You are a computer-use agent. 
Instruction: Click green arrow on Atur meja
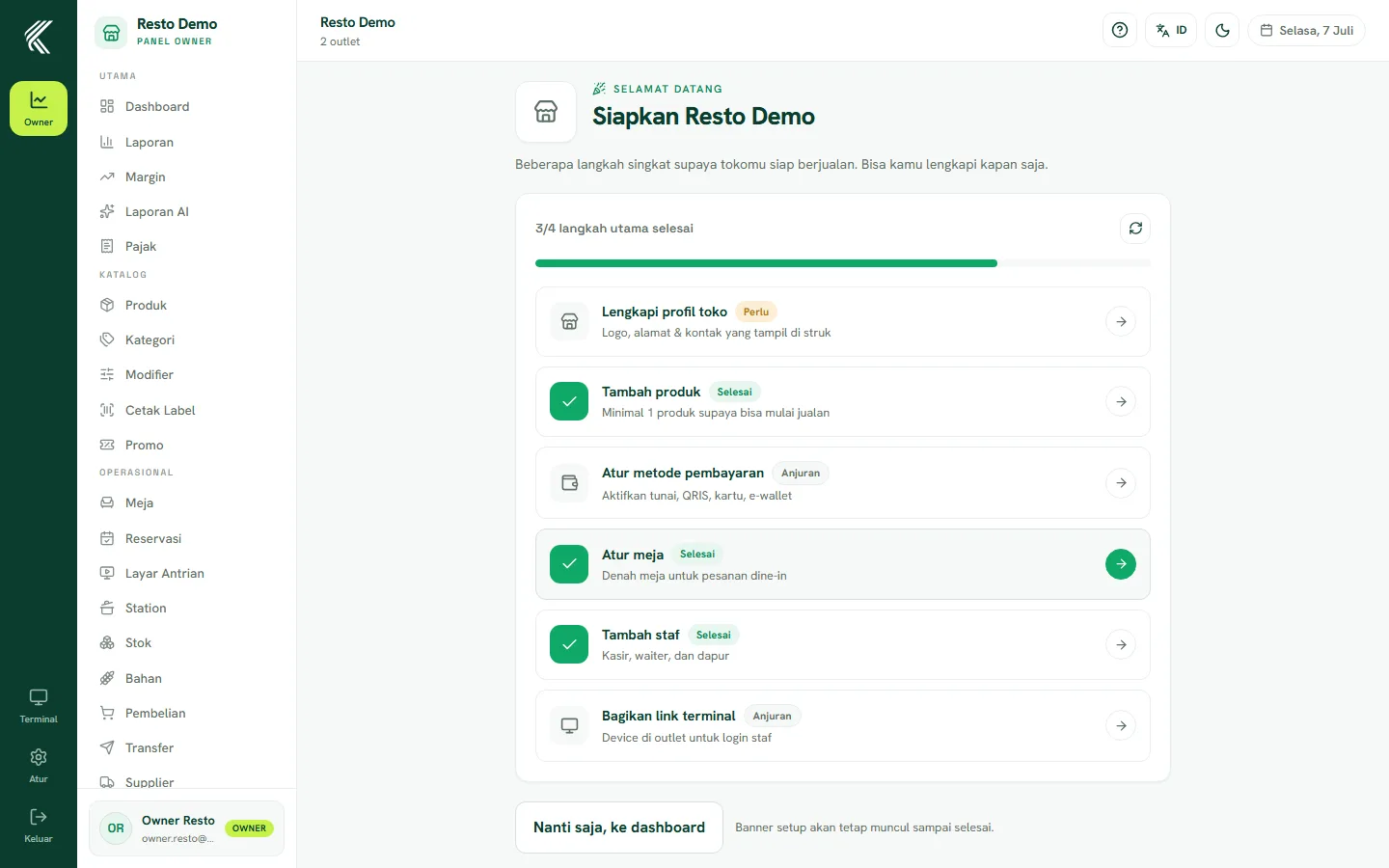pyautogui.click(x=1120, y=564)
